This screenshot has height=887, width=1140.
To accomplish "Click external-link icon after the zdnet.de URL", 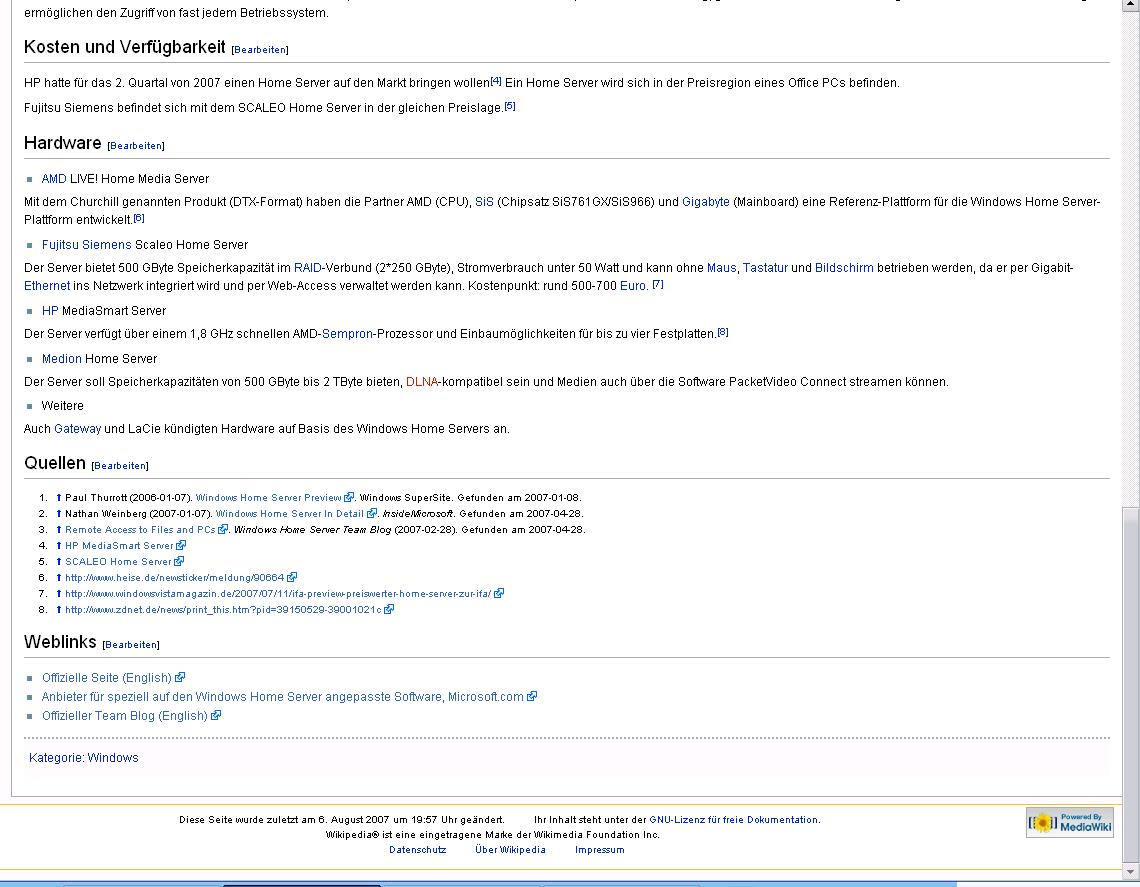I will click(389, 609).
